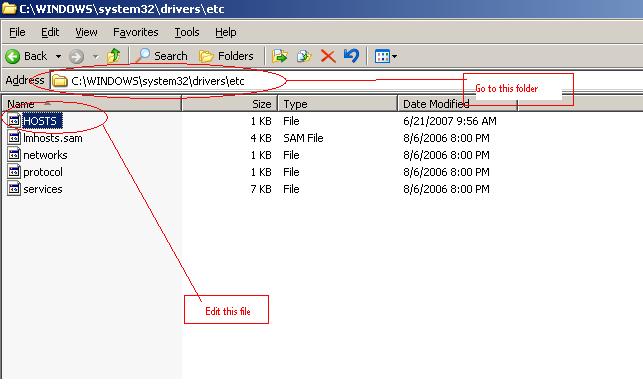Screen dimensions: 643x384
Task: Open the Views button dropdown
Action: pos(385,56)
